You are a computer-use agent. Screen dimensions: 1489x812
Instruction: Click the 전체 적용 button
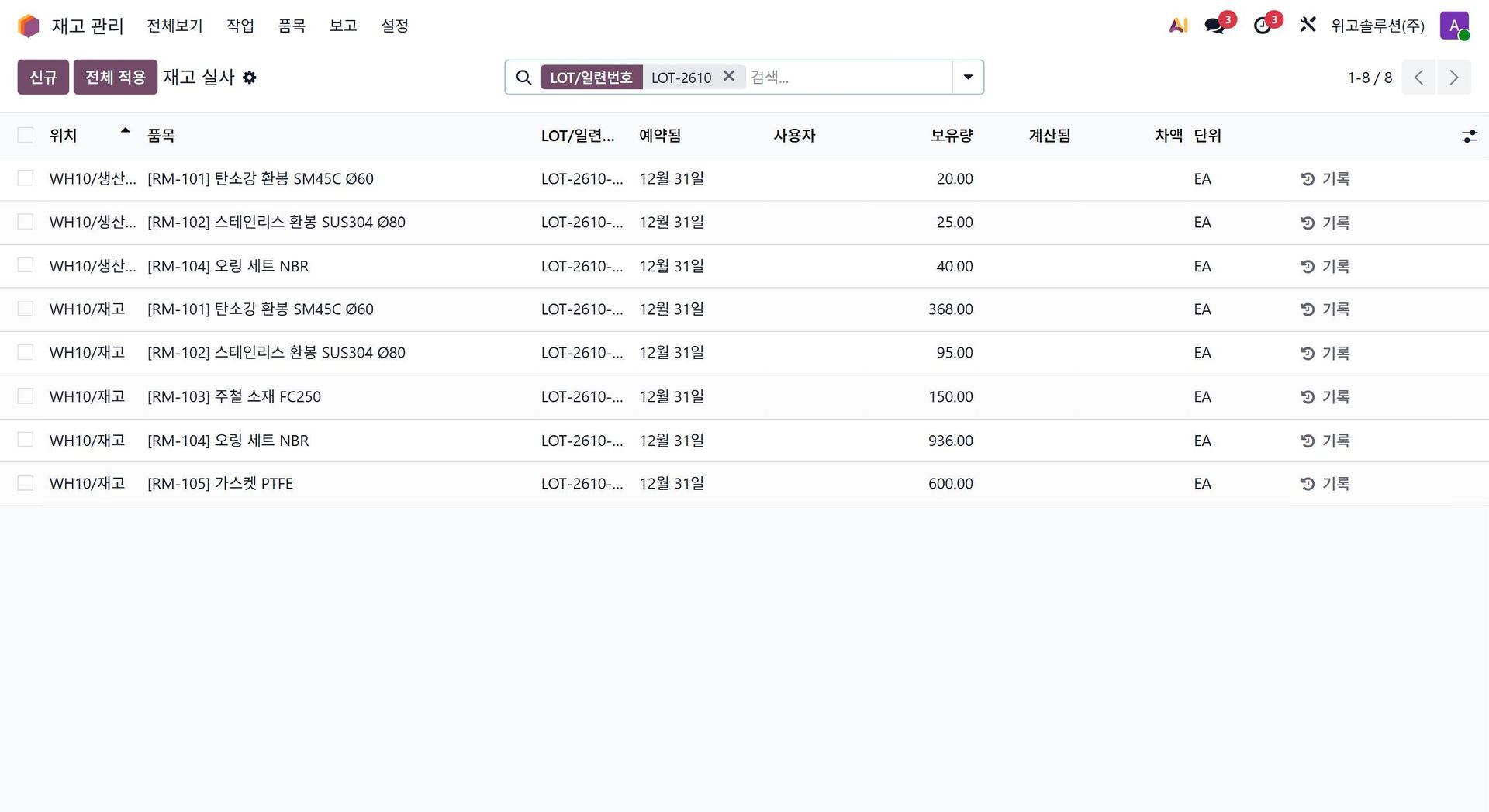pyautogui.click(x=116, y=78)
